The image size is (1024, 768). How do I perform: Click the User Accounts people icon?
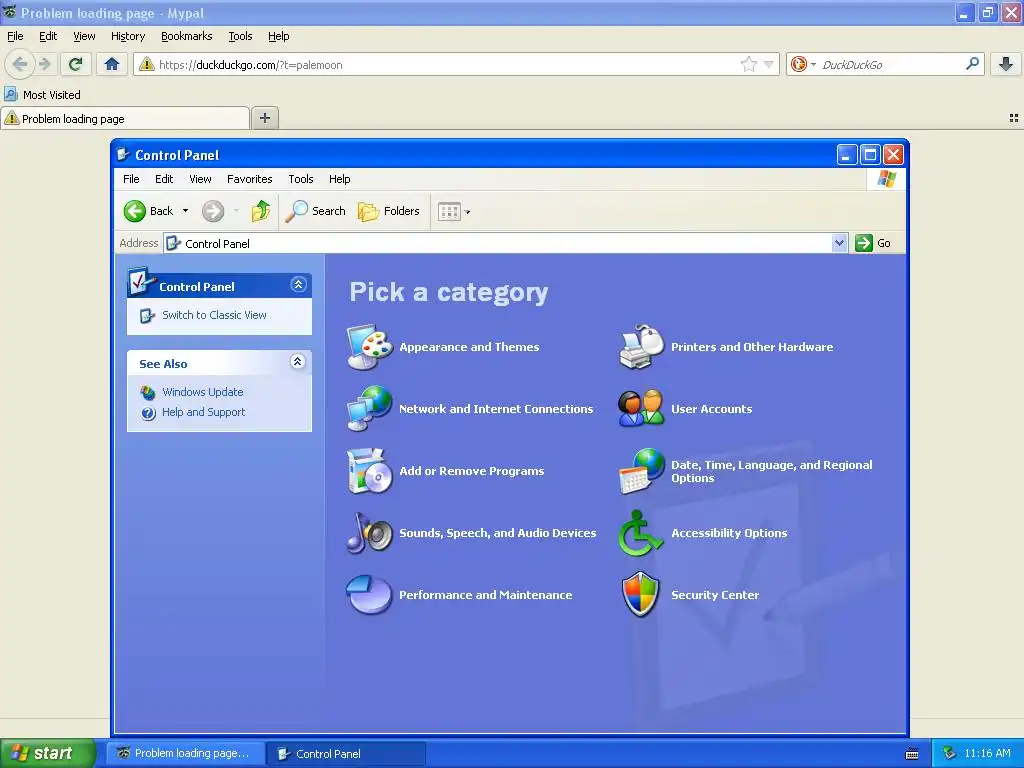(641, 408)
